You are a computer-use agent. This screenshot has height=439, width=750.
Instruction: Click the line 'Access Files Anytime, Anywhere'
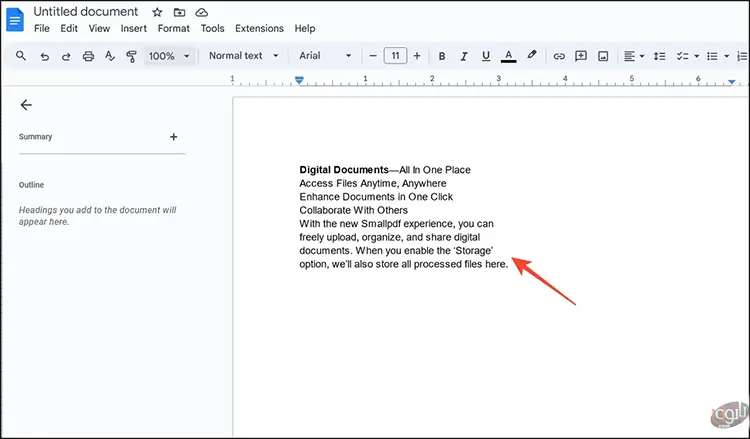click(373, 183)
